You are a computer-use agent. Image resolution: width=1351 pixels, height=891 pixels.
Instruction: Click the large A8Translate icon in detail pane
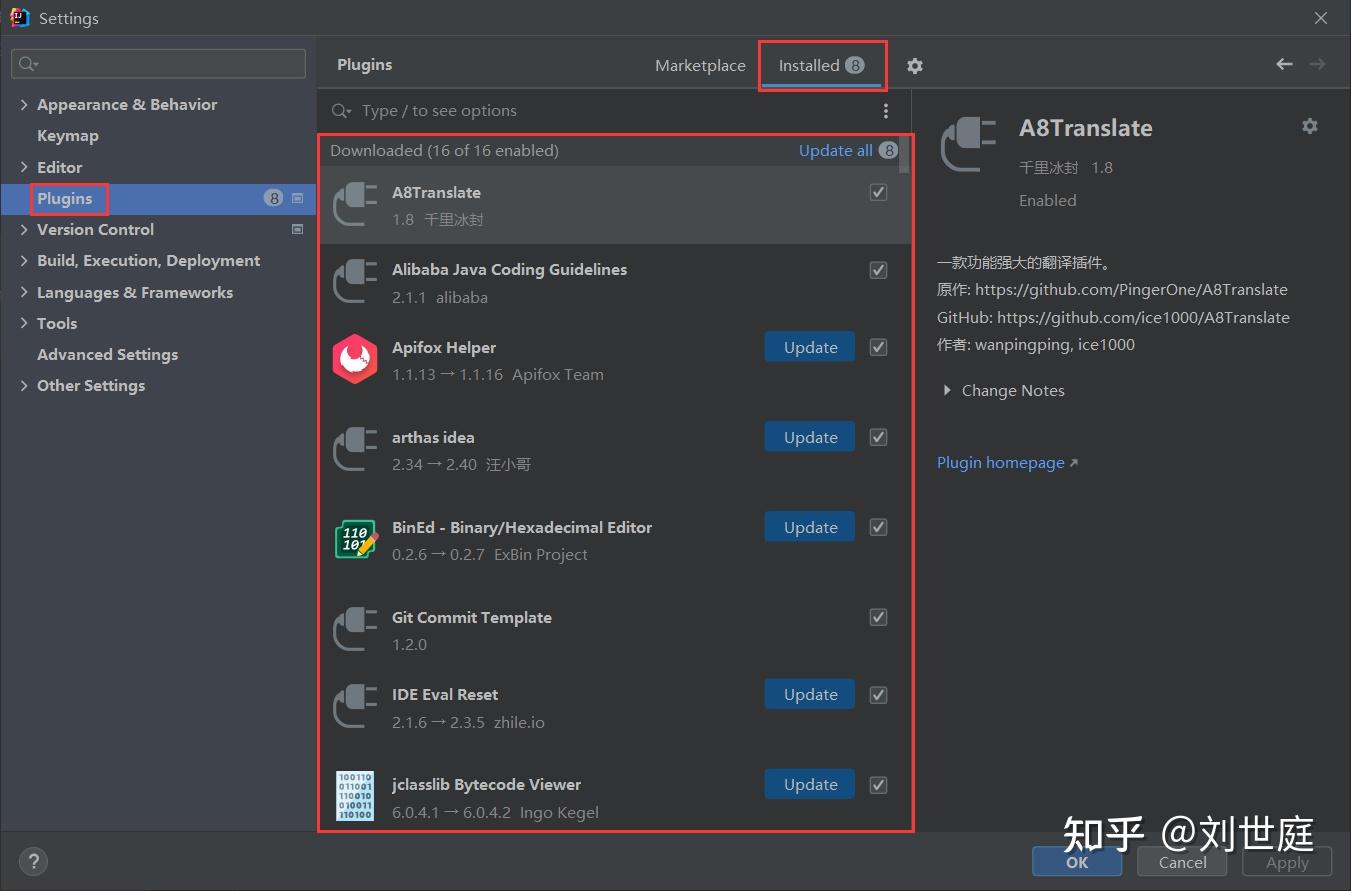click(969, 146)
